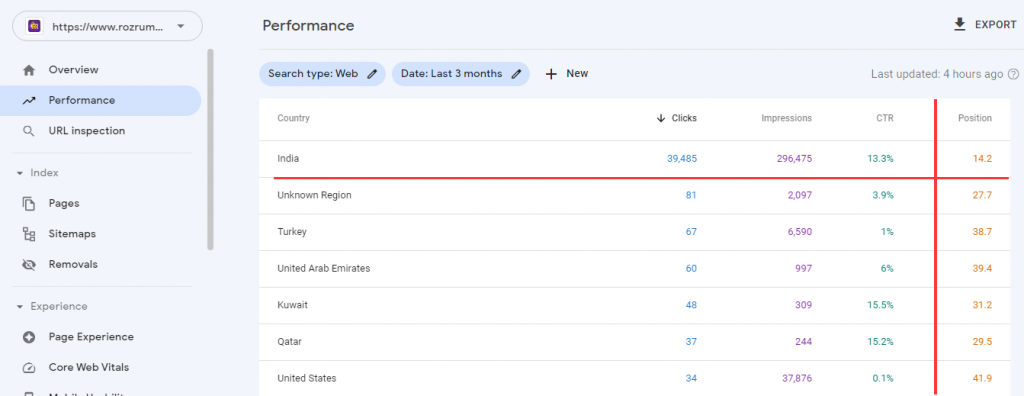Click the sidebar vertical scrollbar

210,150
